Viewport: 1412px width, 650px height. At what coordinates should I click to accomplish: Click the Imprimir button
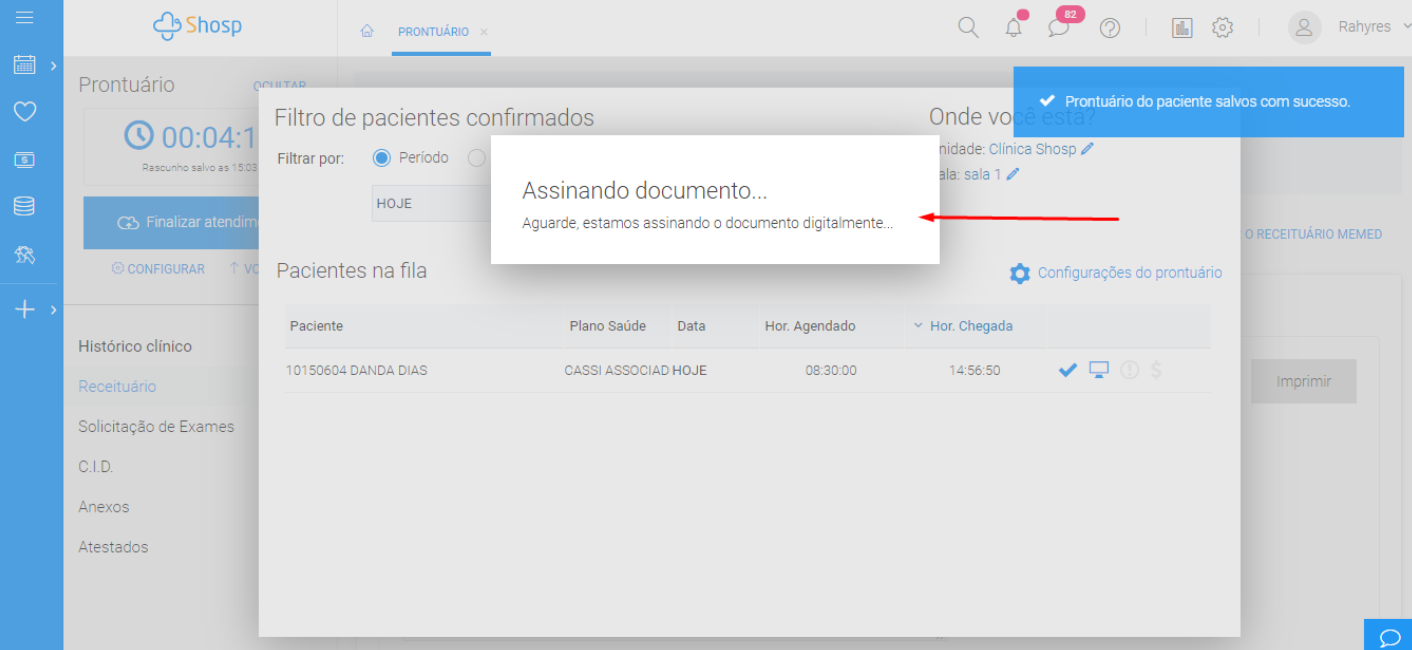(1303, 382)
